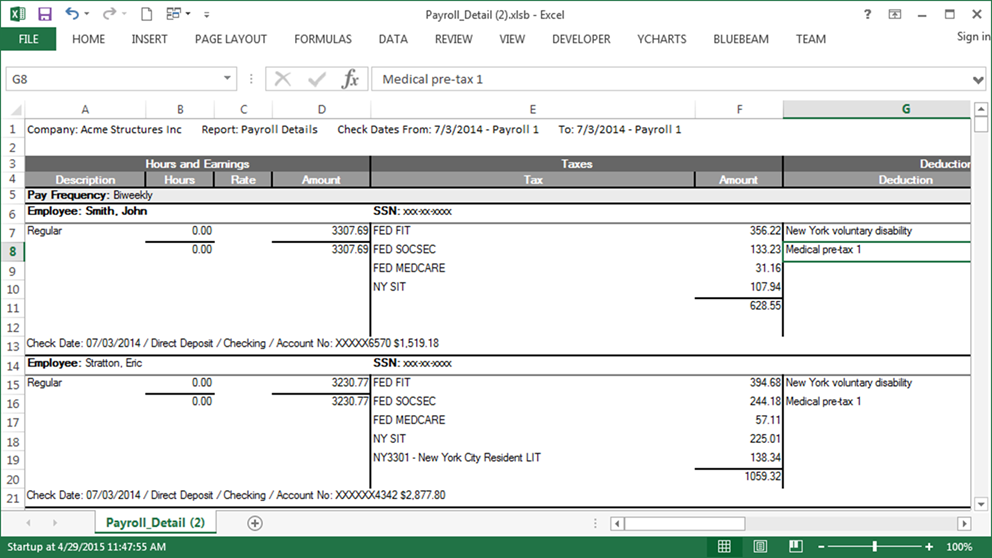Open the BLUEBEAM ribbon tab
This screenshot has width=992, height=558.
[x=741, y=39]
